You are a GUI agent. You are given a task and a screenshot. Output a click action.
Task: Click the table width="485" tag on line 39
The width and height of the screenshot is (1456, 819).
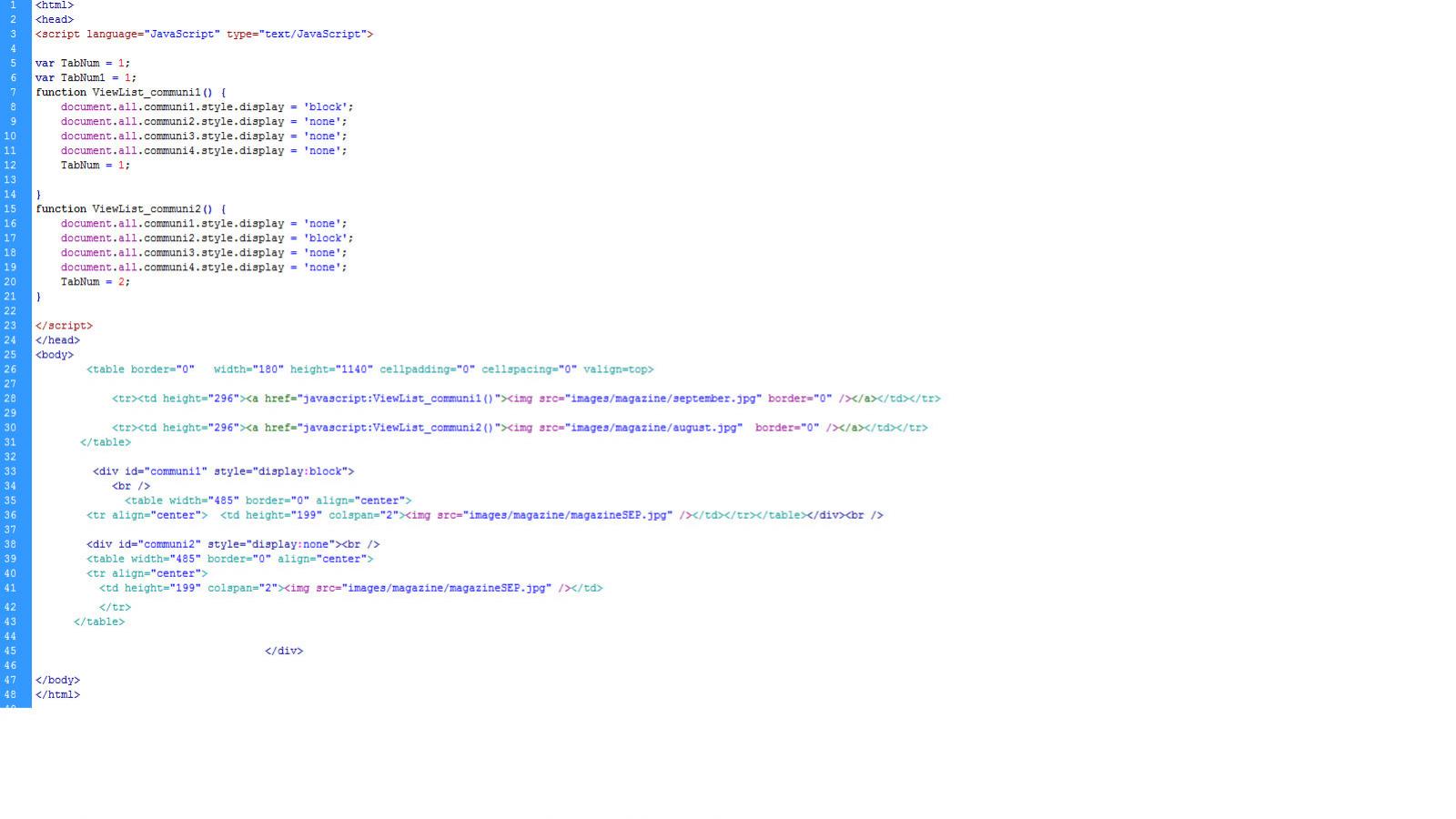click(230, 559)
